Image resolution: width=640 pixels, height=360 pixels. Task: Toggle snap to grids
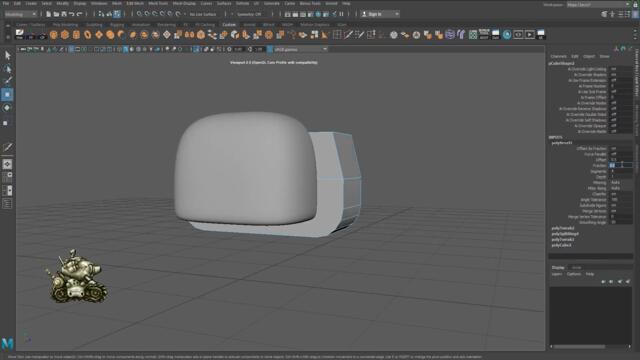pos(139,14)
